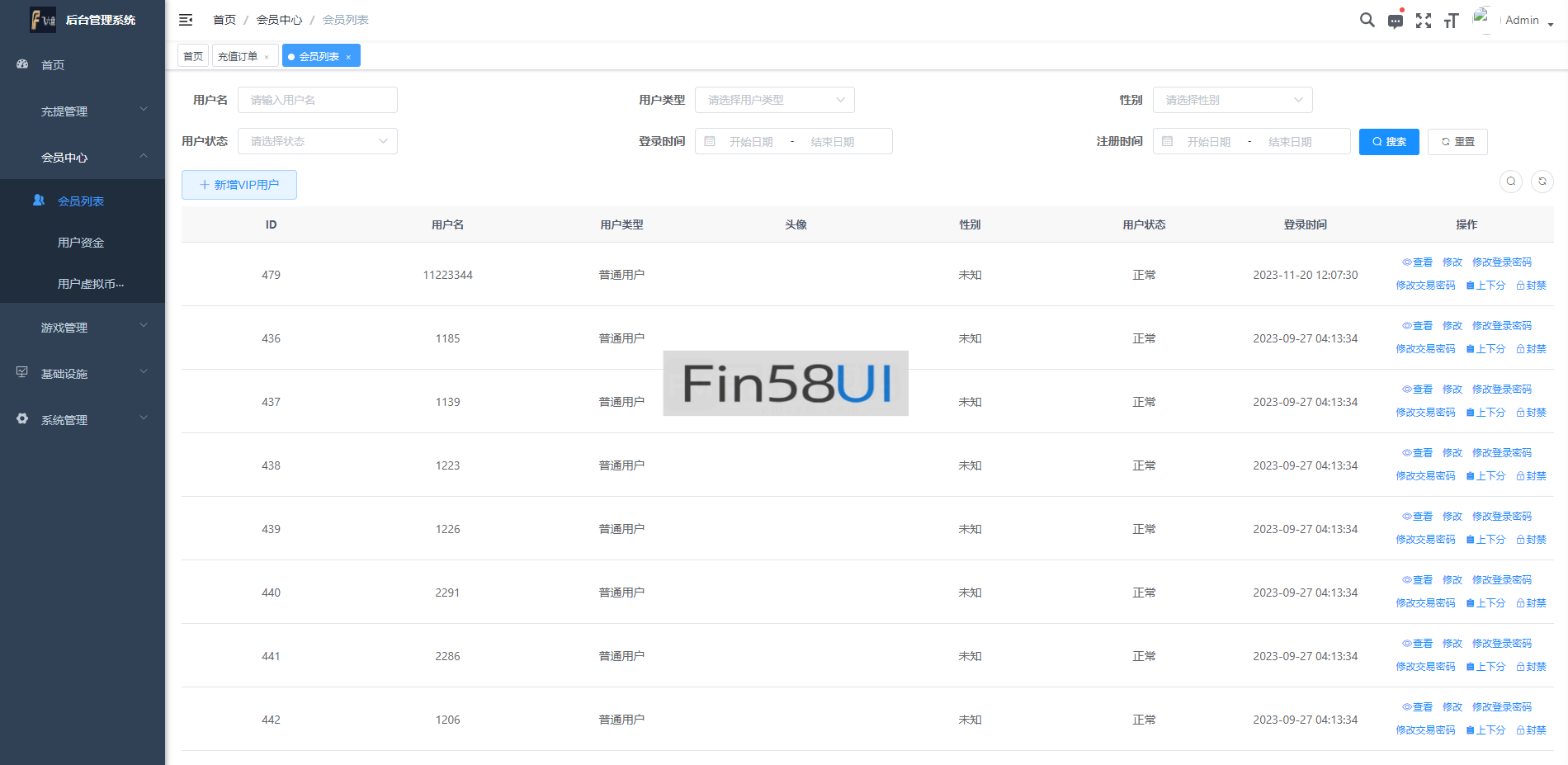
Task: Click the search magnifier icon in header
Action: tap(1367, 20)
